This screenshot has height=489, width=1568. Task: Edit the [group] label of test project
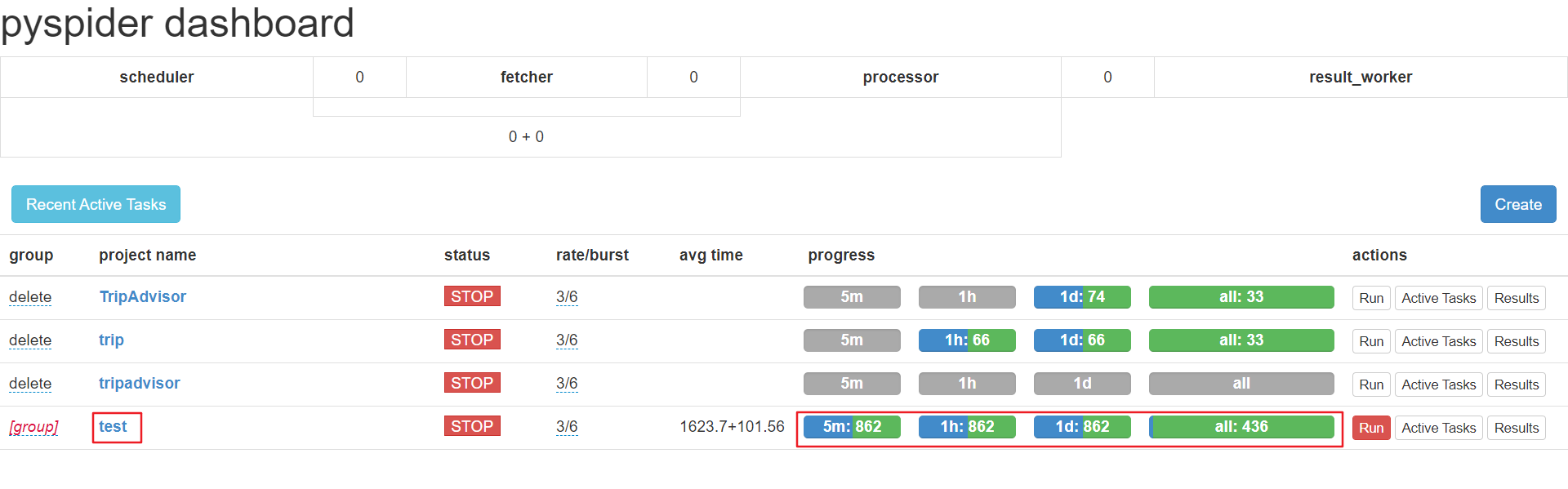[x=33, y=427]
